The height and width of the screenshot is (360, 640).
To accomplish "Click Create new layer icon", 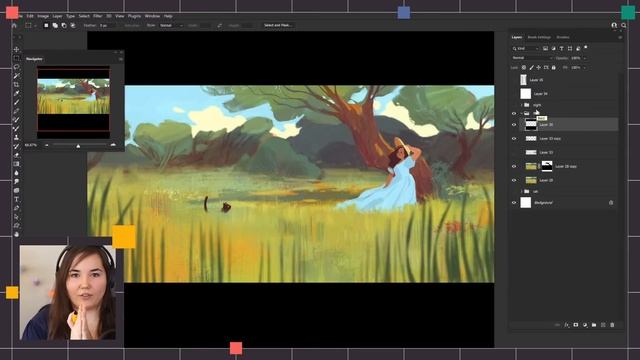I will [603, 325].
